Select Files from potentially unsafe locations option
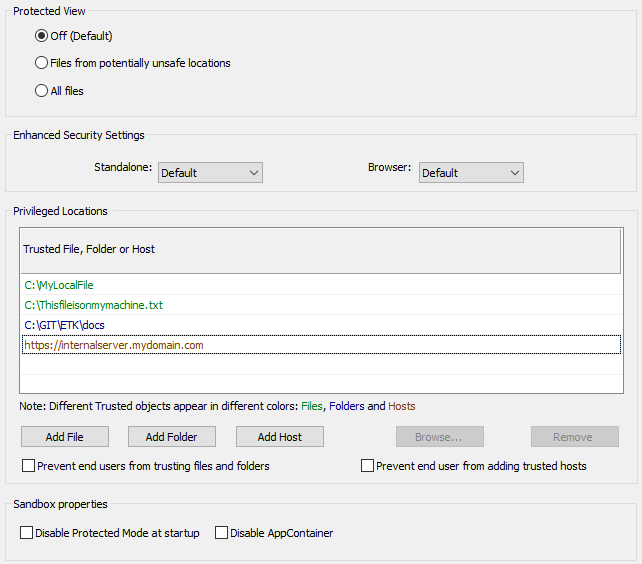Screen dimensions: 642x564 pyautogui.click(x=42, y=63)
